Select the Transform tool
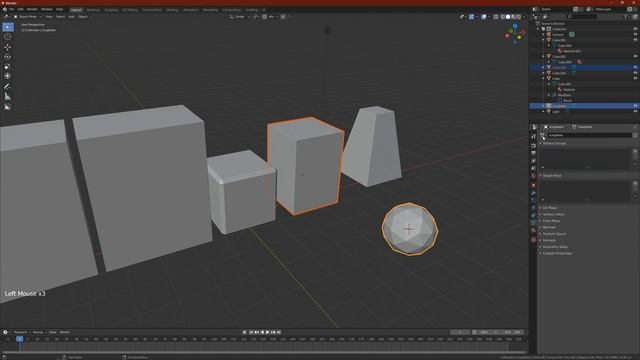 pyautogui.click(x=7, y=76)
